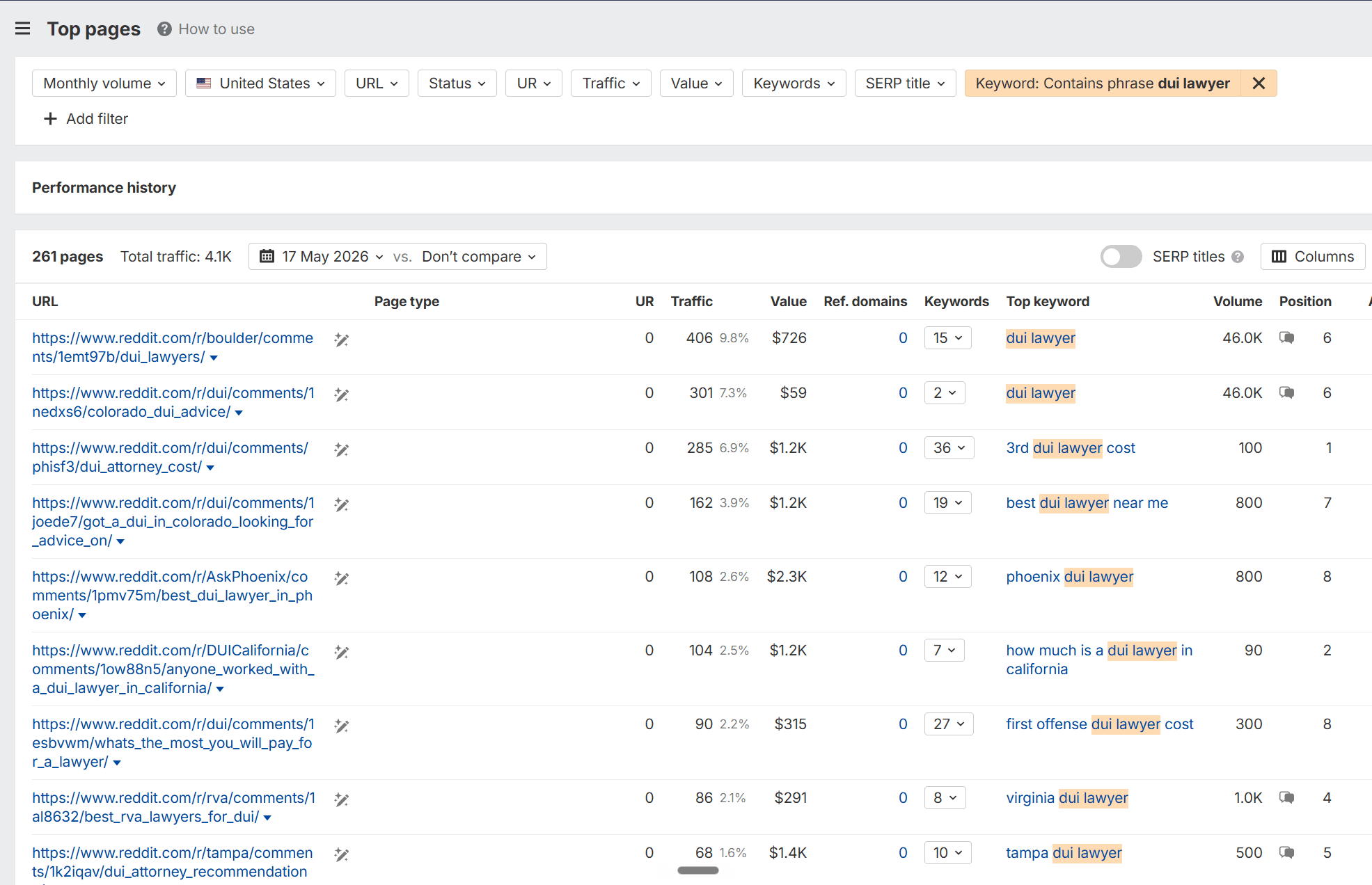Sort the table by Ref. domains column
Viewport: 1372px width, 885px height.
[865, 301]
